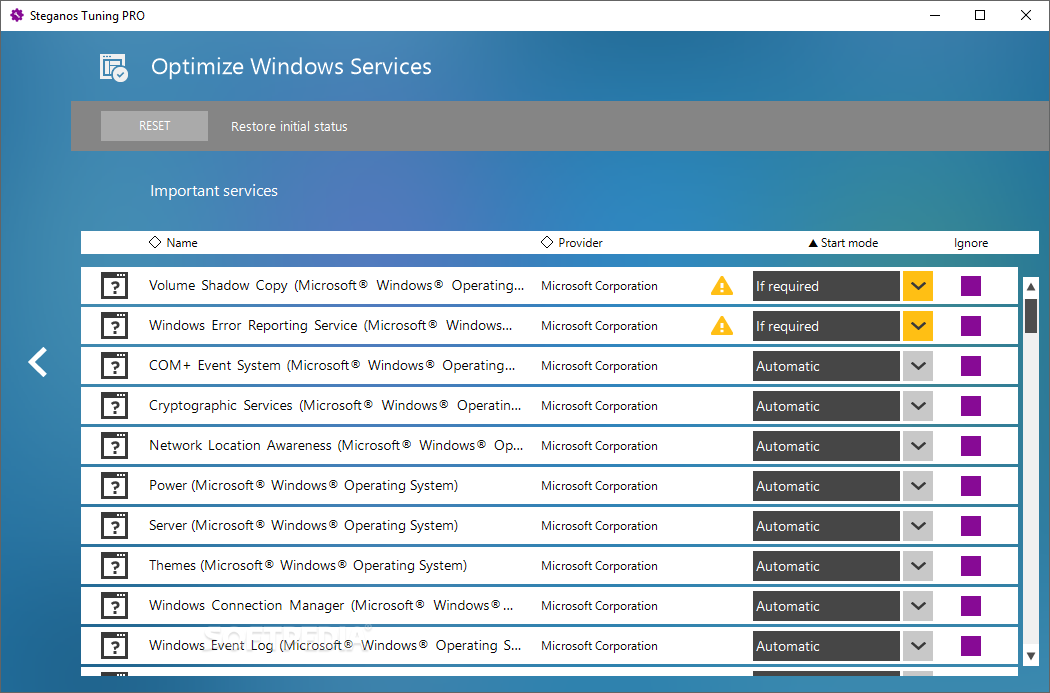This screenshot has height=693, width=1050.
Task: Toggle Ignore for Volume Shadow Copy
Action: pyautogui.click(x=971, y=286)
